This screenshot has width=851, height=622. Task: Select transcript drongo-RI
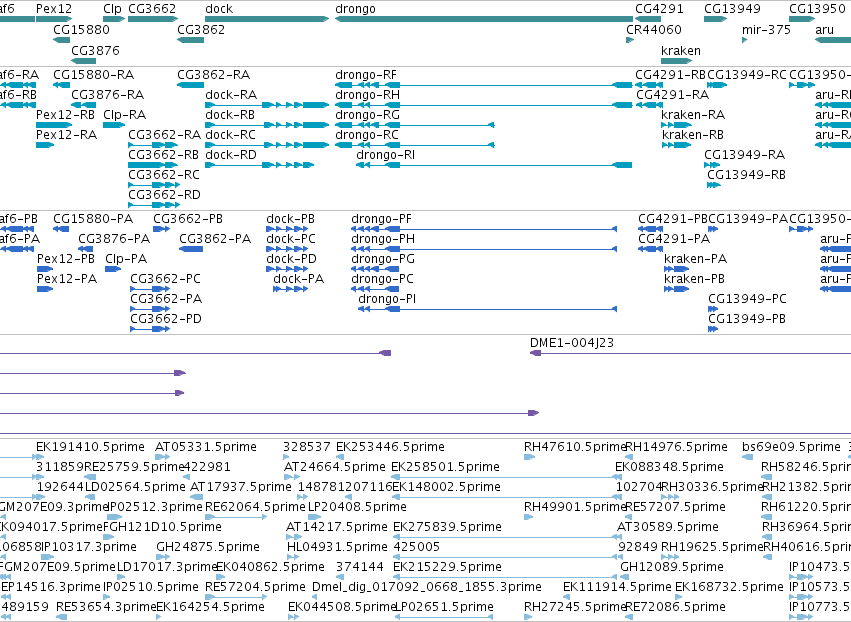(x=494, y=165)
